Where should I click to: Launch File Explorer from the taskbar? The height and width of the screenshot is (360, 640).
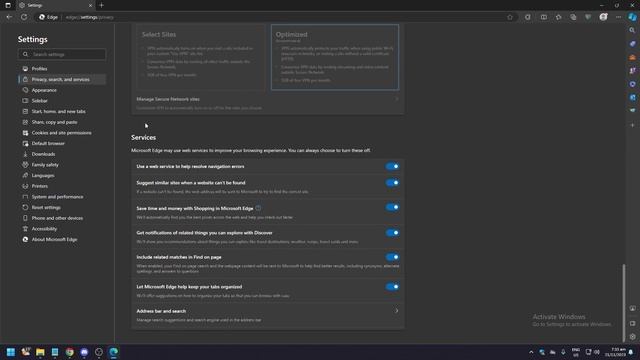40,352
